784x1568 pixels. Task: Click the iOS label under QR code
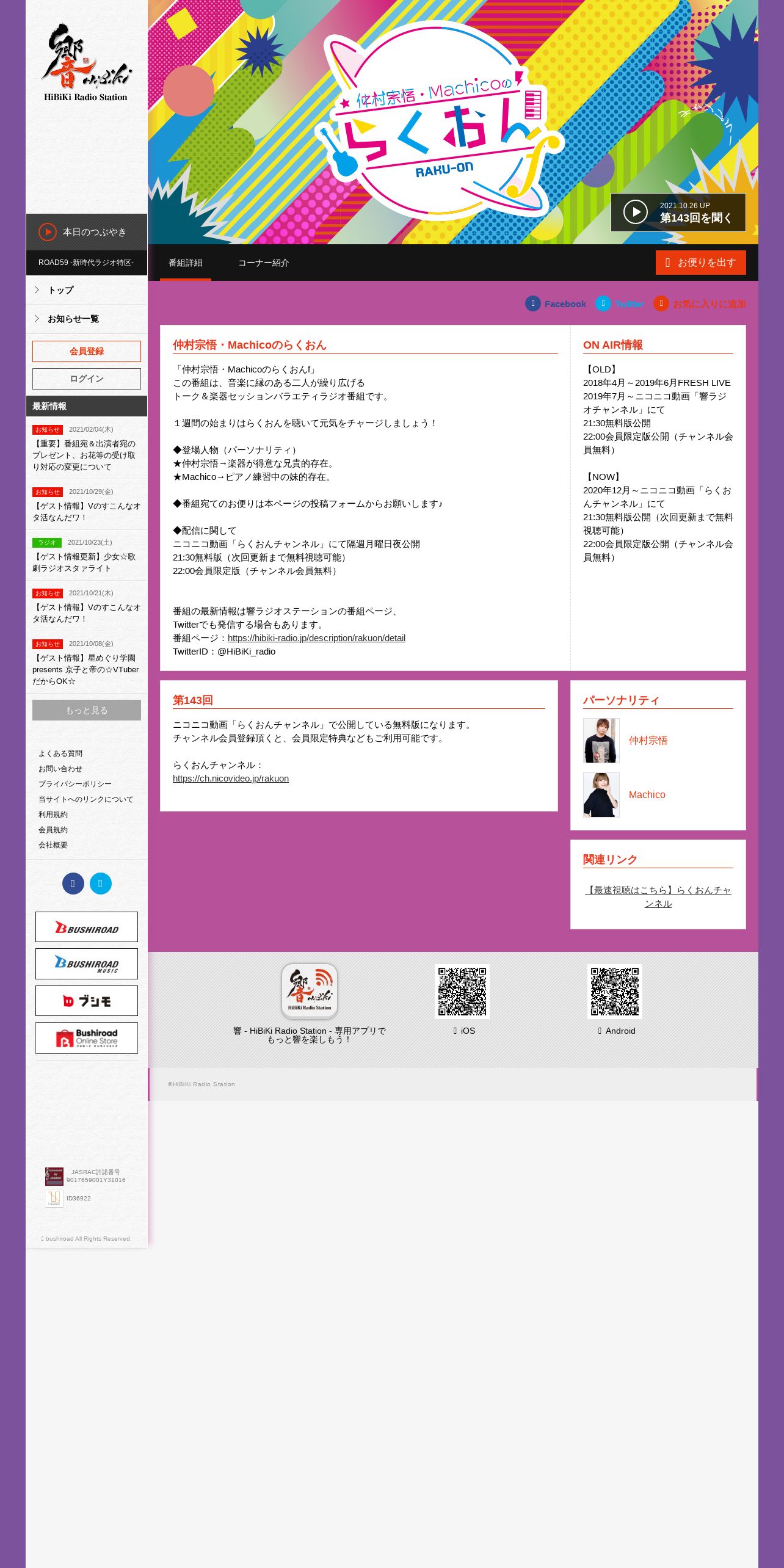[x=468, y=1031]
